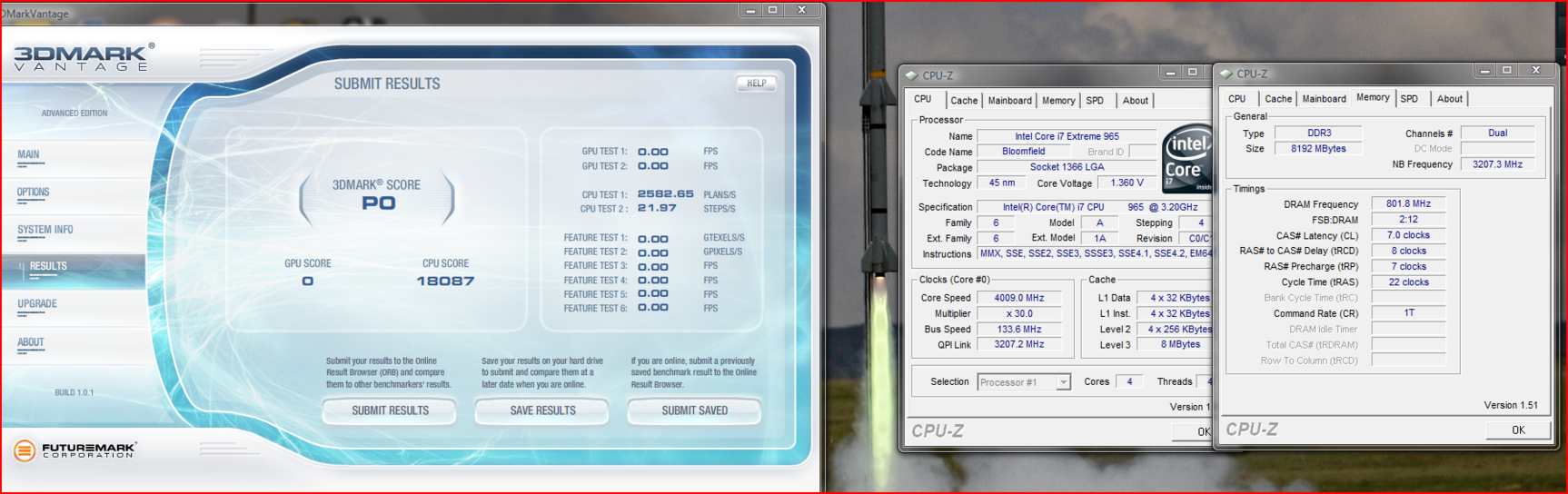This screenshot has width=1568, height=494.
Task: Click the Command Rate field 1T
Action: pos(1408,313)
